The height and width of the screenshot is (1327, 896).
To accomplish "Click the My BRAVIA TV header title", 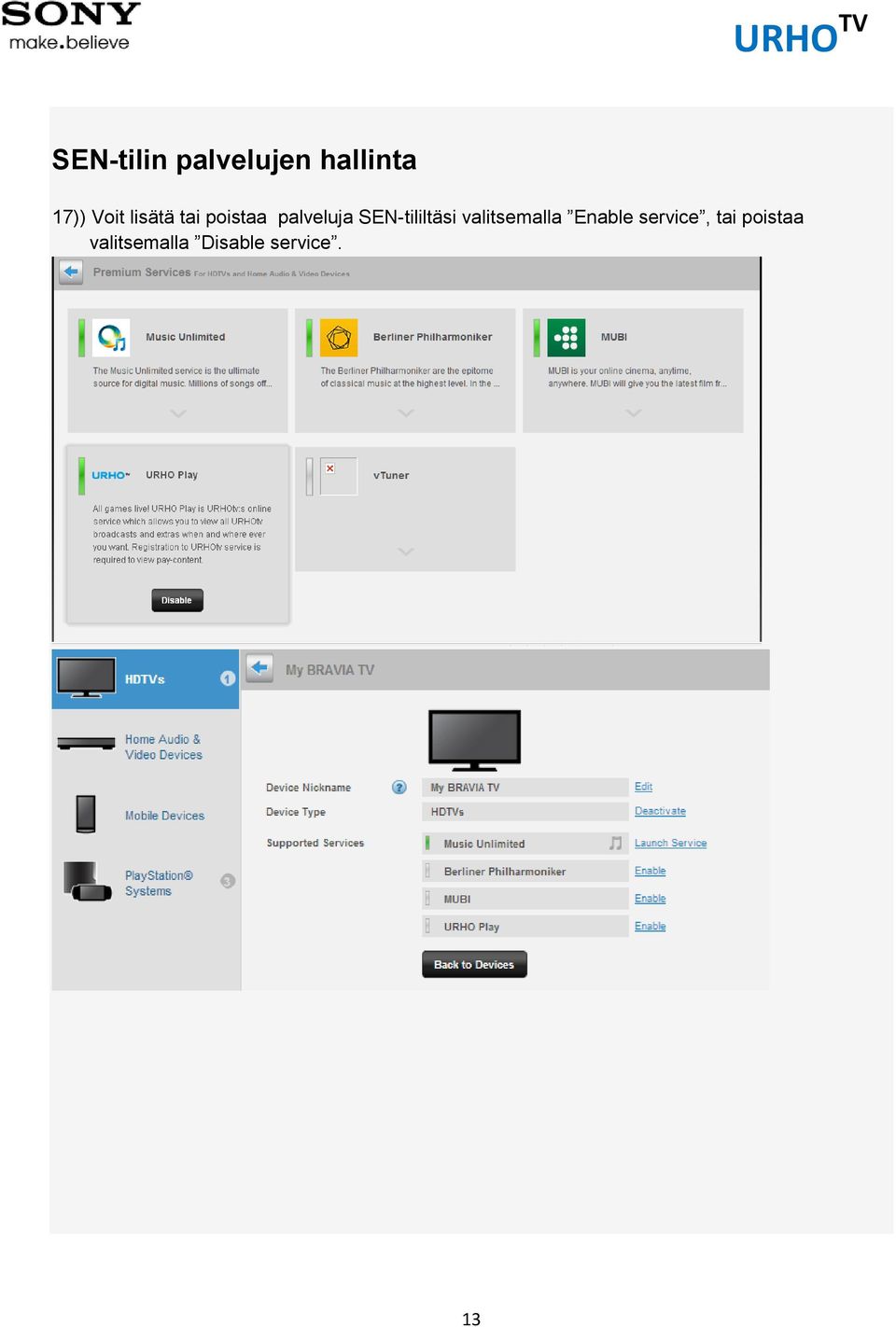I will (x=329, y=670).
